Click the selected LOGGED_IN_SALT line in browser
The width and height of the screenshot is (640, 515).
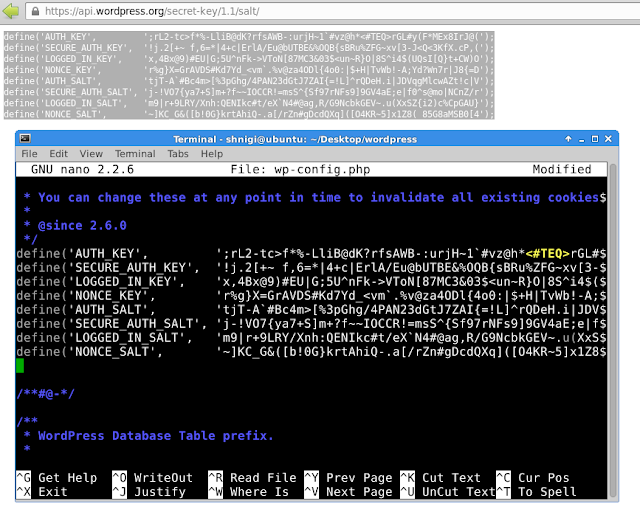click(x=249, y=103)
